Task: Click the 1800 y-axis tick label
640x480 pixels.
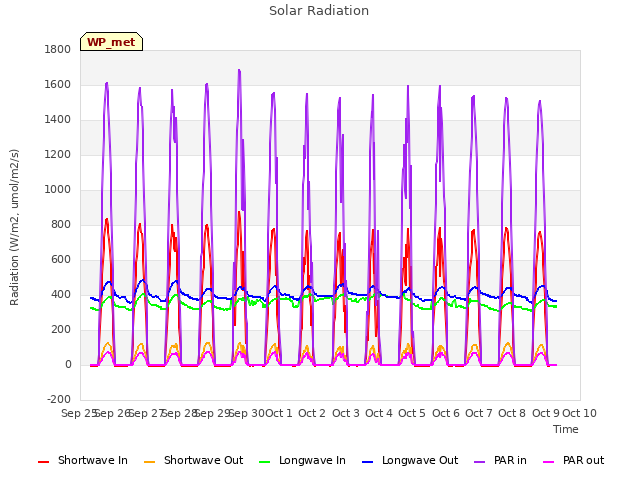Action: pyautogui.click(x=58, y=50)
